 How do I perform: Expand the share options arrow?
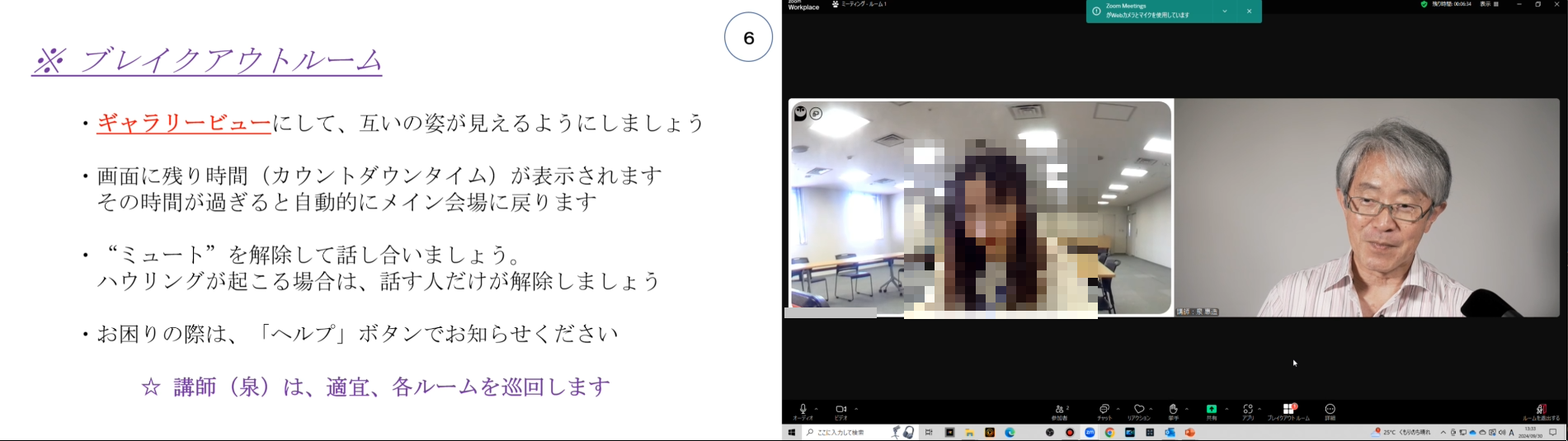[x=1227, y=409]
